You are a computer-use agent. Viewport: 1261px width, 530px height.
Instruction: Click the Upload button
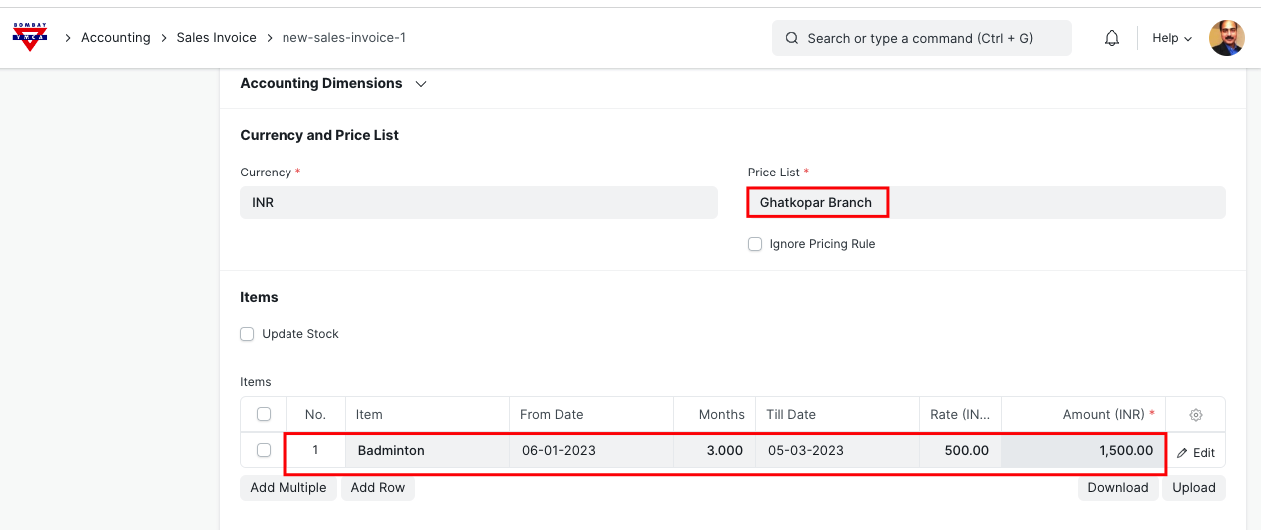1193,488
